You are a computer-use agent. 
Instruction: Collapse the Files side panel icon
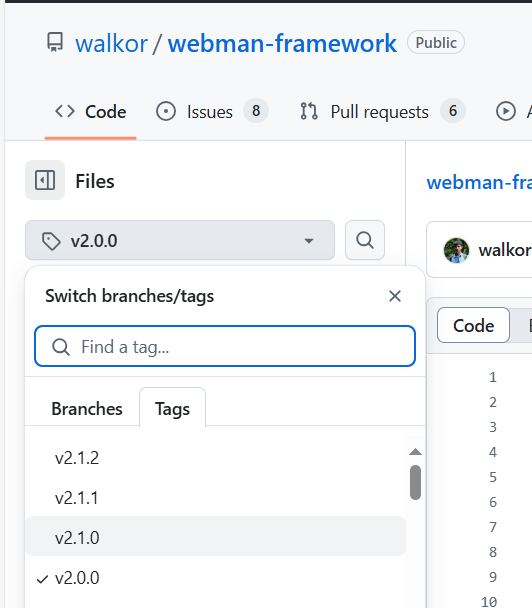(x=45, y=180)
